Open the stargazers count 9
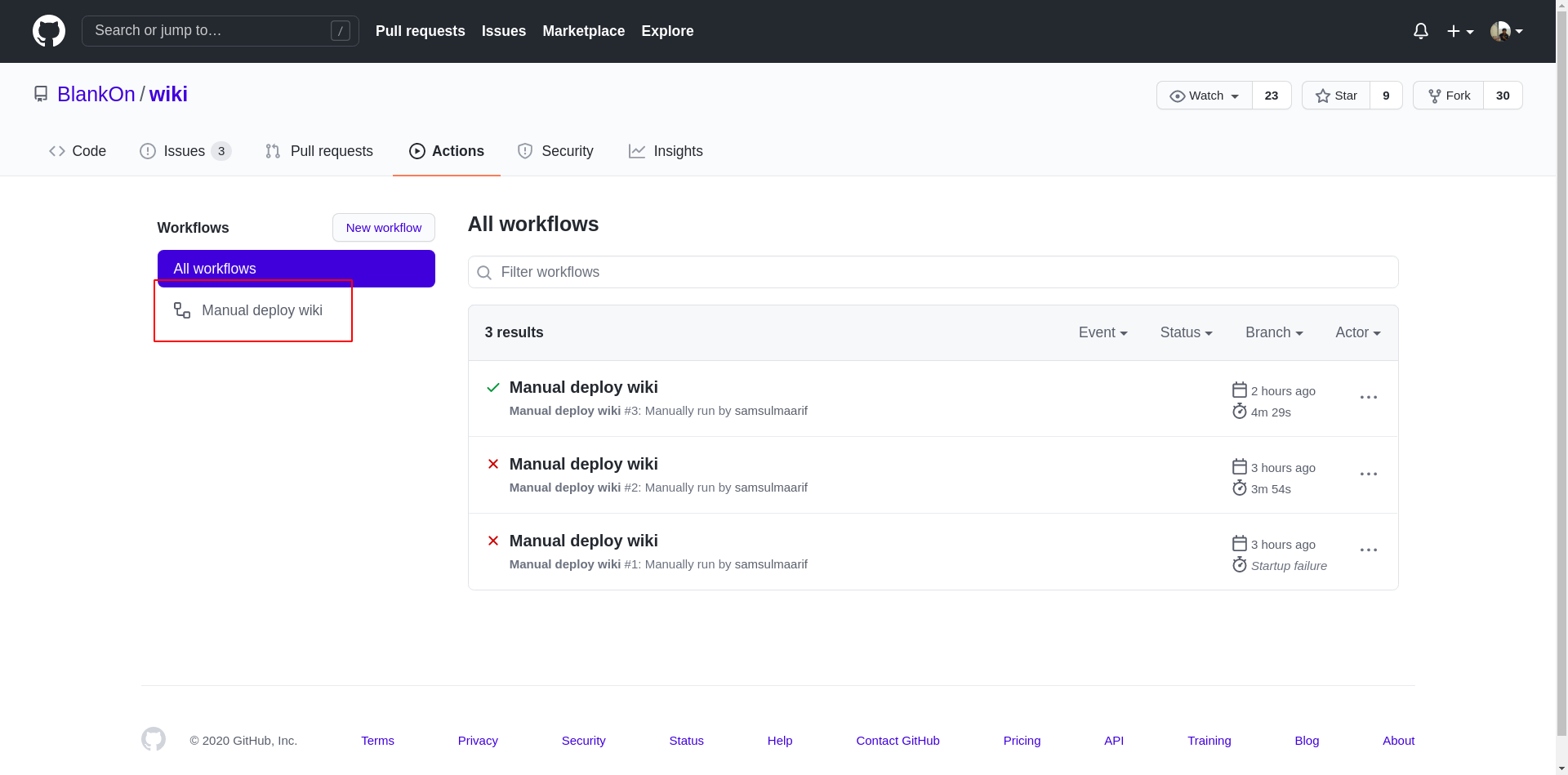Image resolution: width=1568 pixels, height=775 pixels. [1386, 96]
